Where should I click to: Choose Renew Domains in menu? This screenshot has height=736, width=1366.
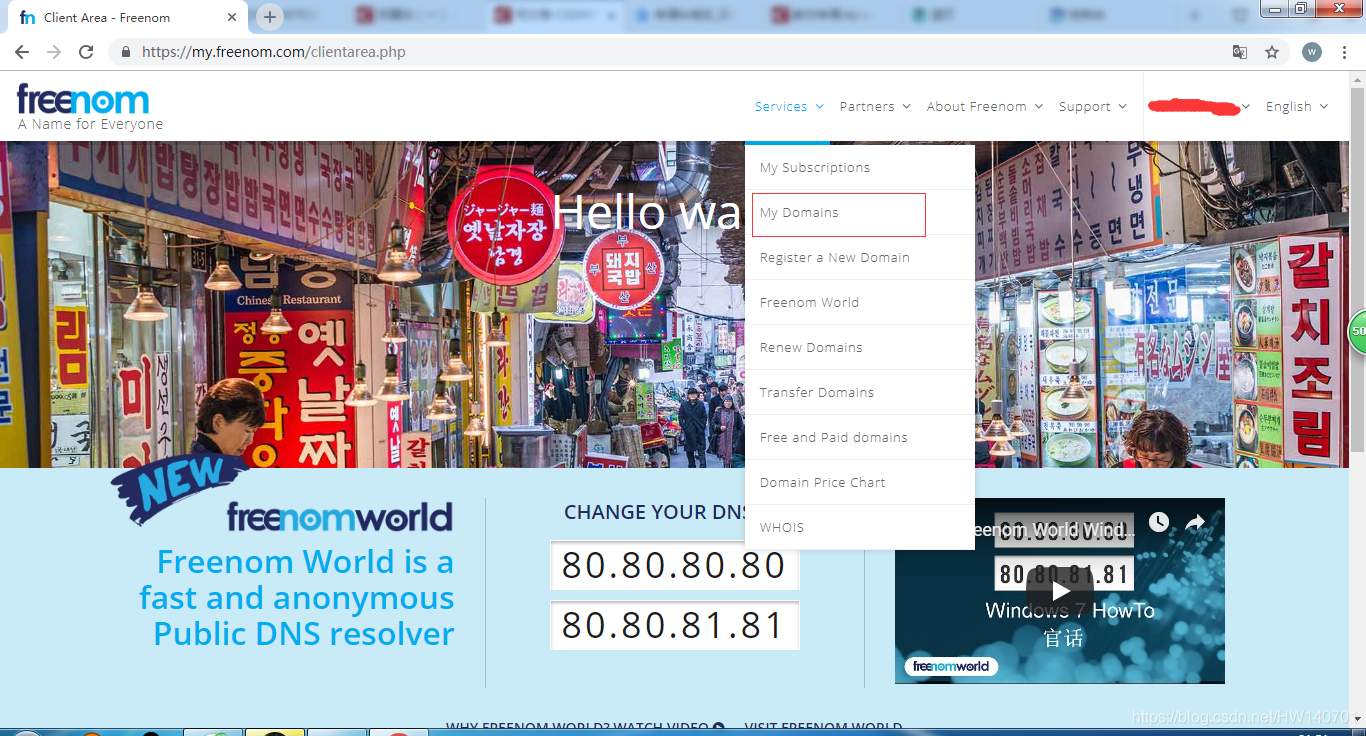click(x=860, y=347)
